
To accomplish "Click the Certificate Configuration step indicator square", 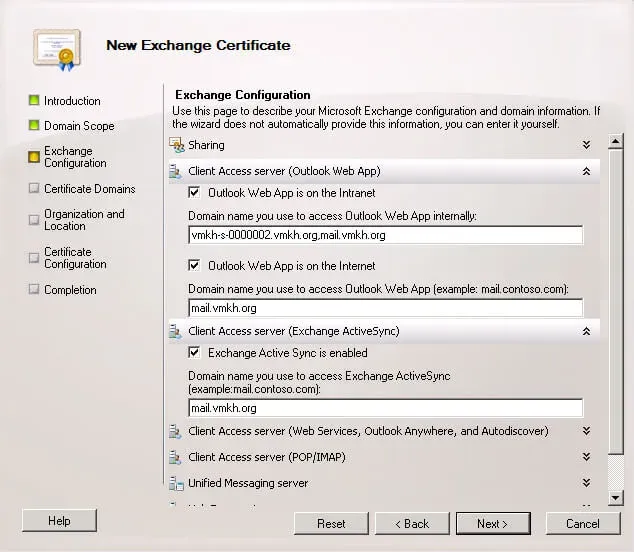I will pos(34,258).
